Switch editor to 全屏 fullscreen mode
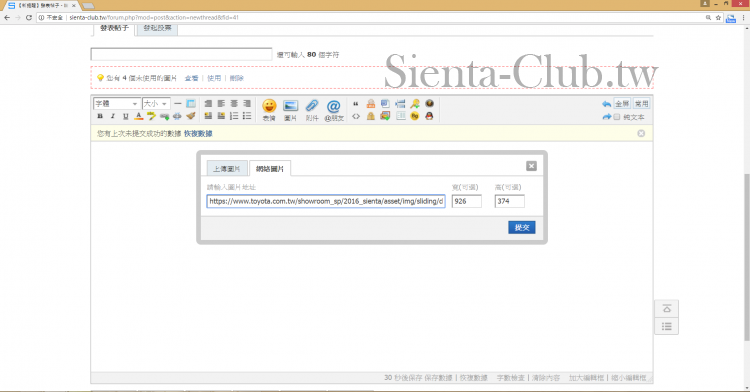This screenshot has height=392, width=750. click(x=622, y=104)
